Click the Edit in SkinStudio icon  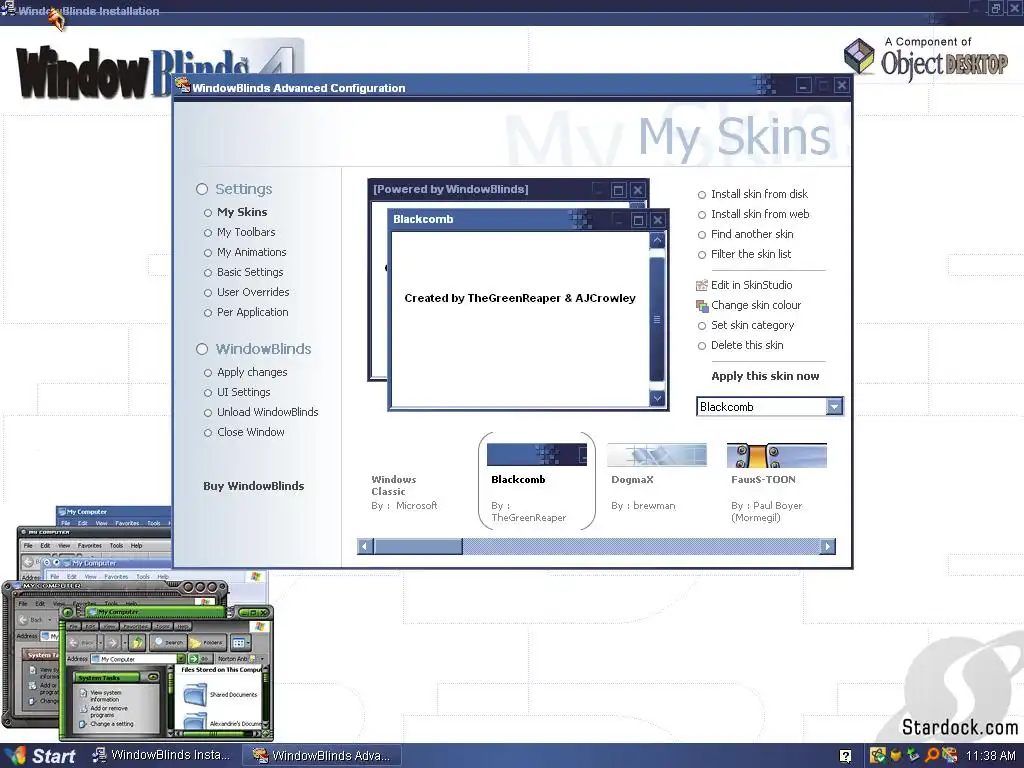702,285
